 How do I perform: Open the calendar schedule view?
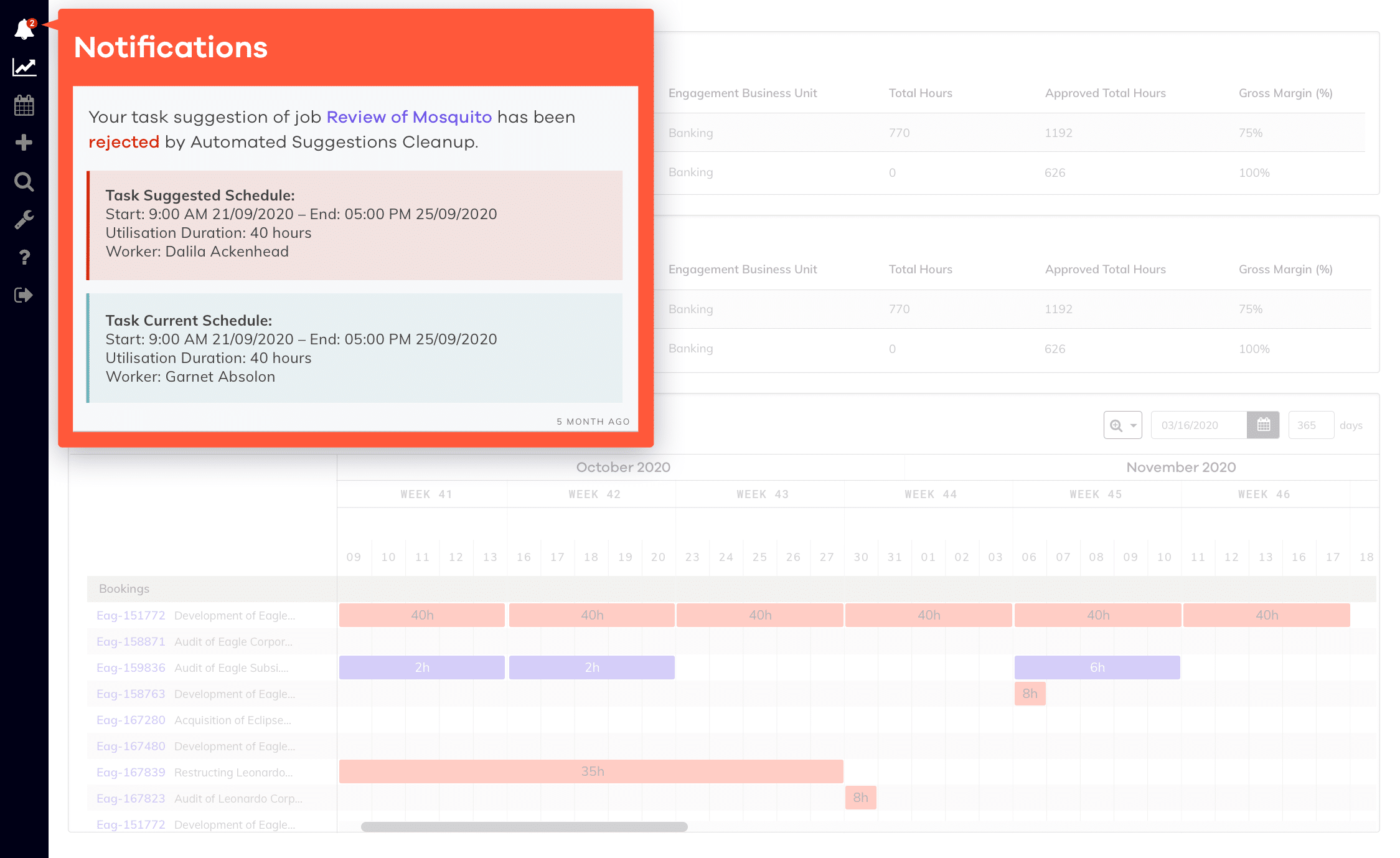click(x=24, y=105)
